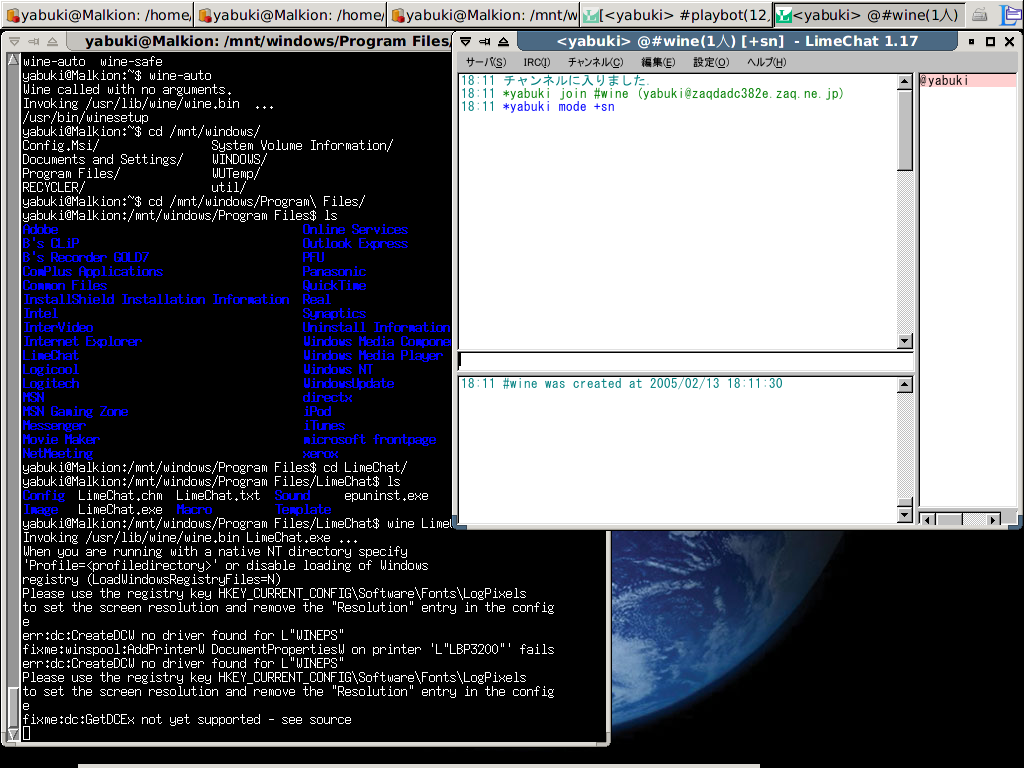The height and width of the screenshot is (768, 1024).
Task: Click channel log scrollbar down arrow
Action: click(x=904, y=341)
